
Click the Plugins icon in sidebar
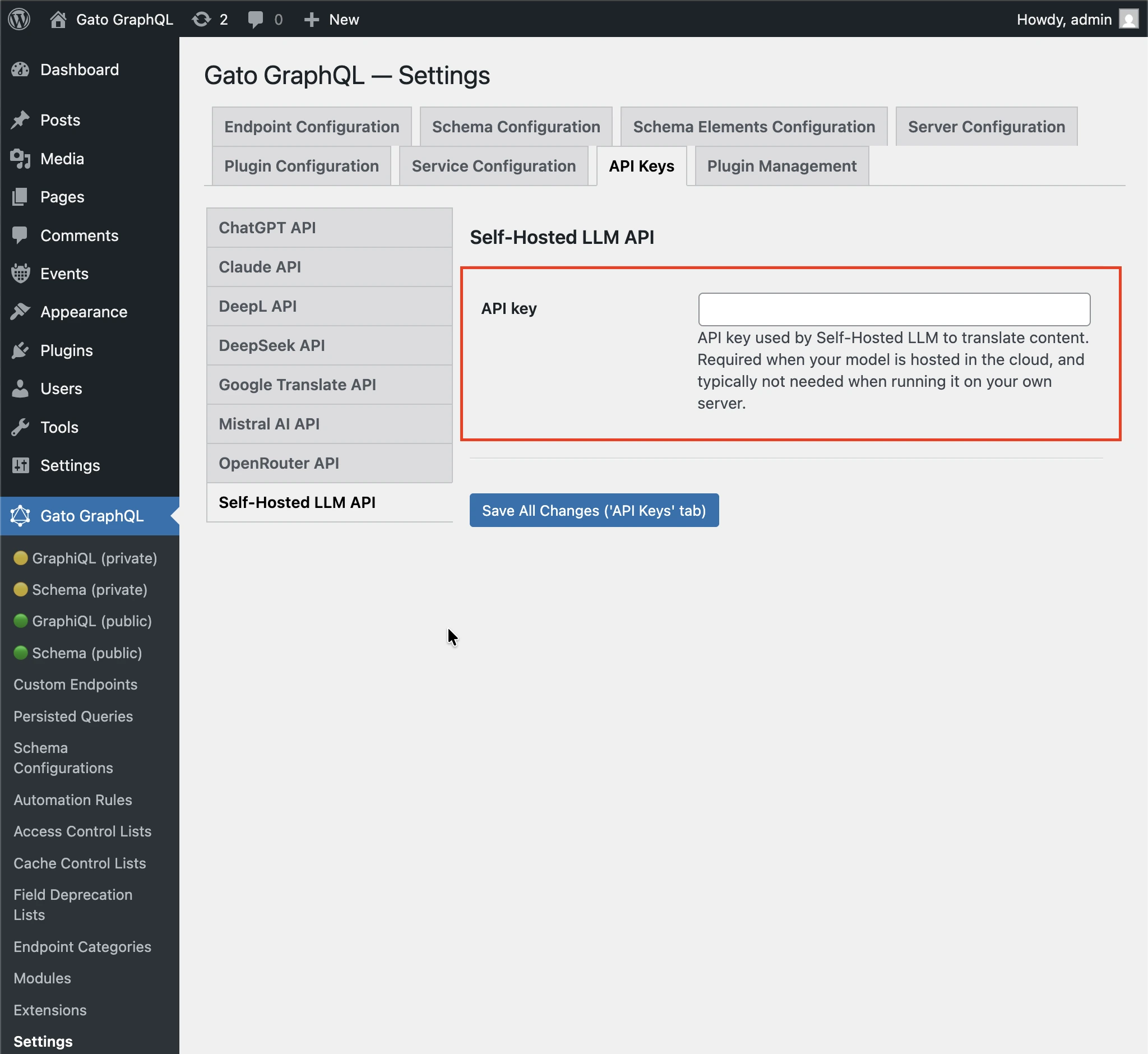(x=21, y=350)
